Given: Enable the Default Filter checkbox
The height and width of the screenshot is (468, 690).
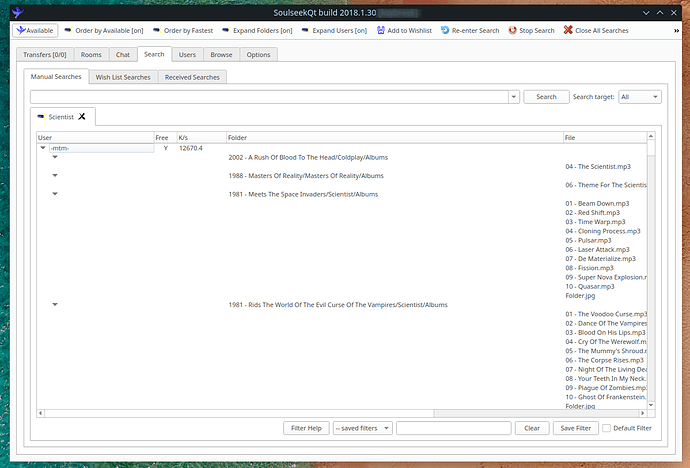Looking at the screenshot, I should [x=606, y=428].
